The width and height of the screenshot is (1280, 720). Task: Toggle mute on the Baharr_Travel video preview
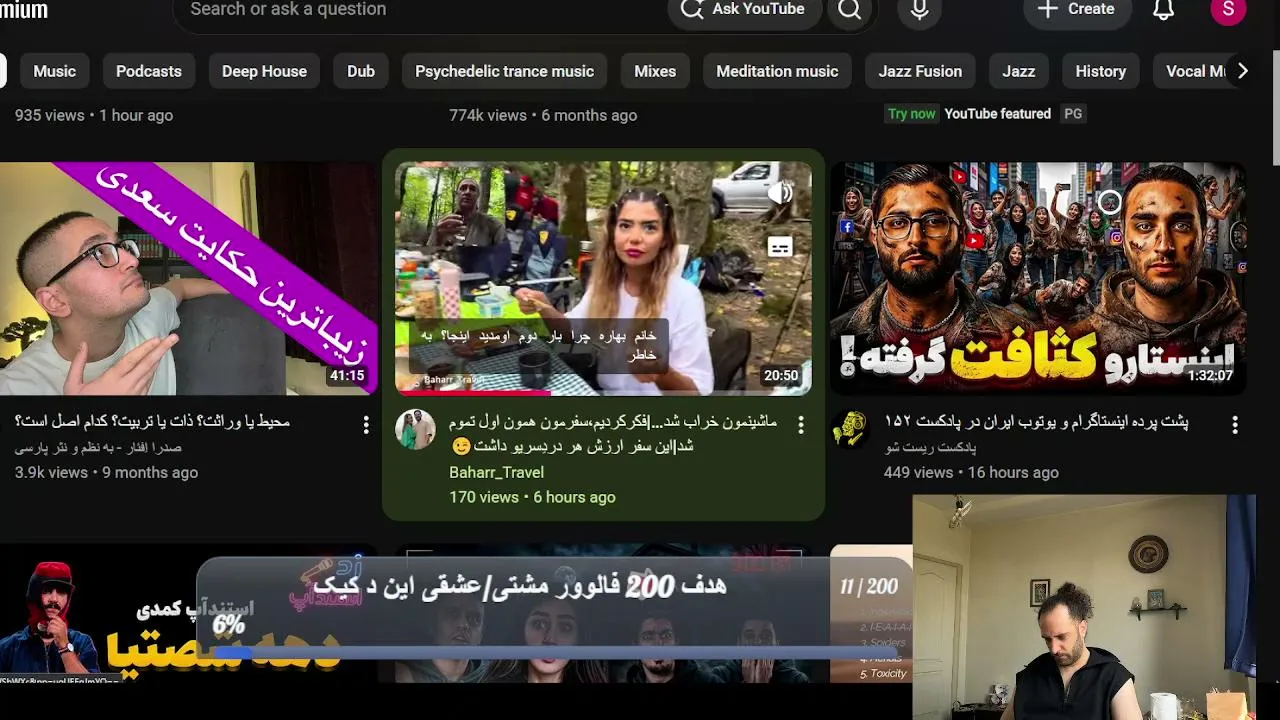[780, 194]
